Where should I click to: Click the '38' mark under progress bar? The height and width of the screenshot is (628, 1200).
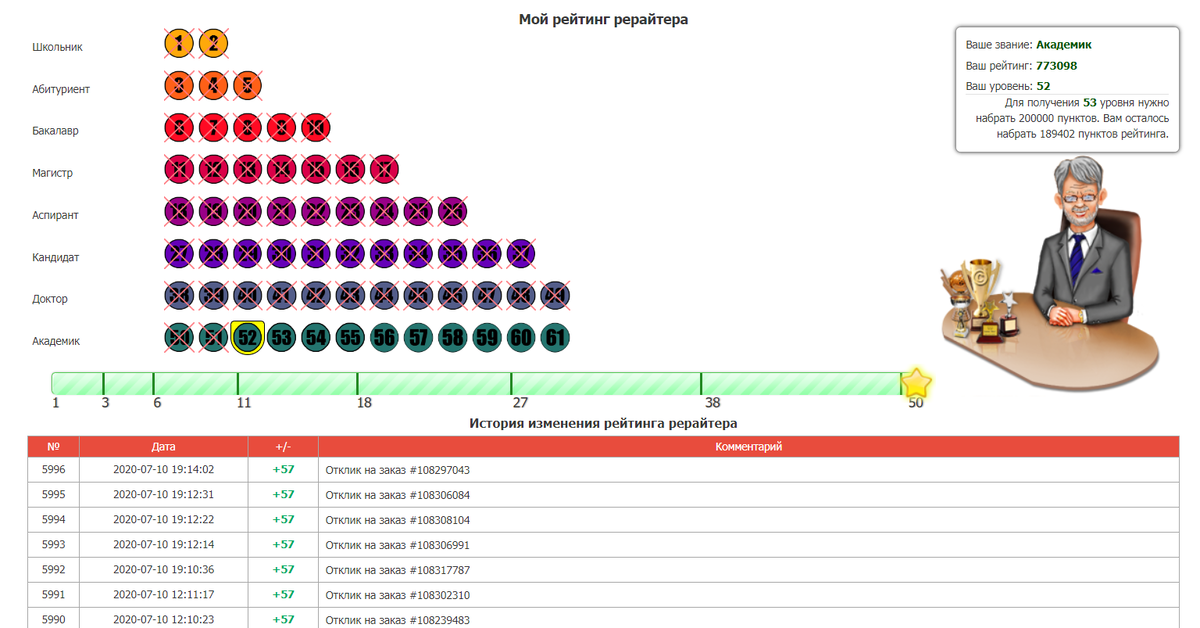(x=712, y=403)
